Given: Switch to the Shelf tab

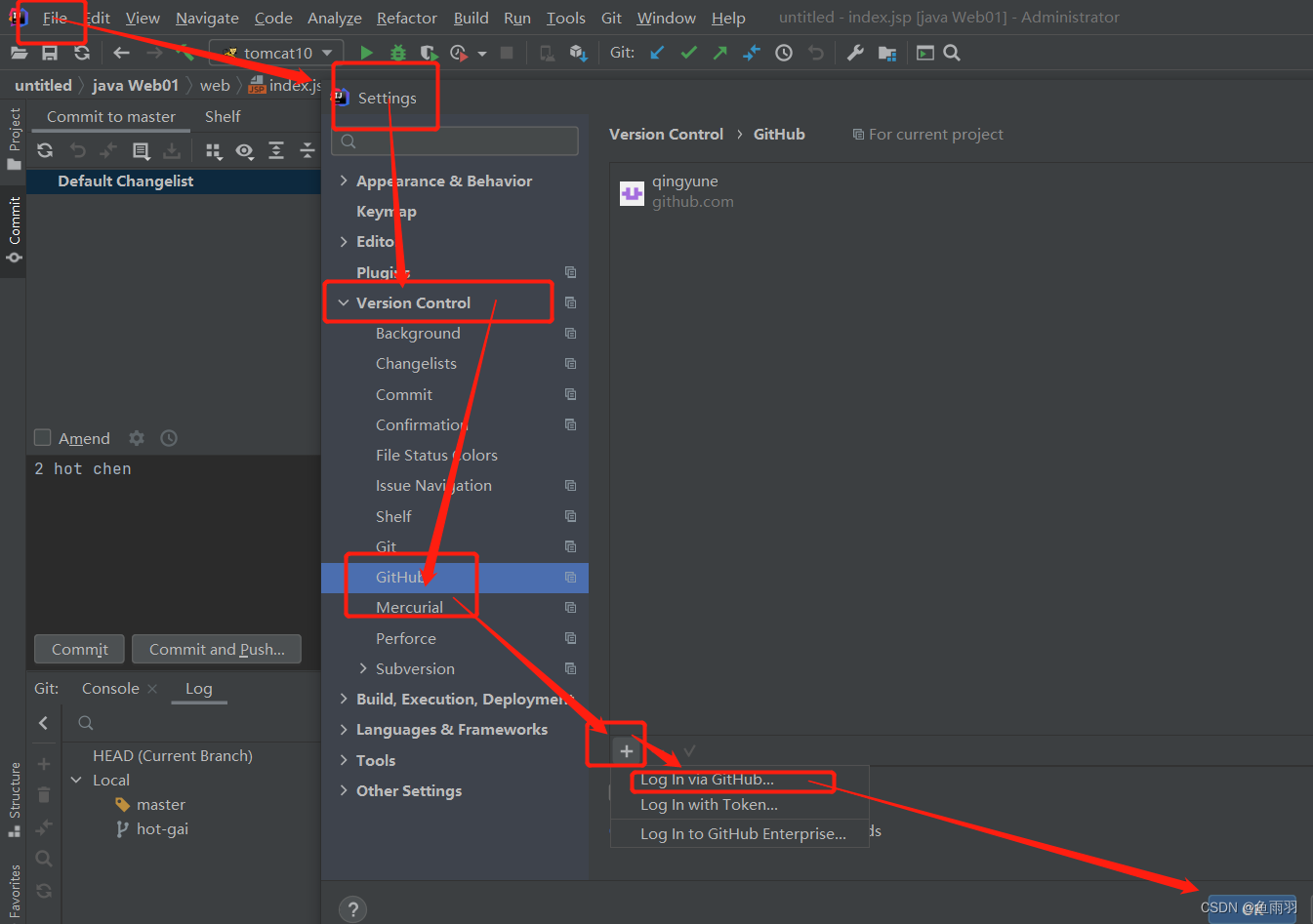Looking at the screenshot, I should 223,116.
